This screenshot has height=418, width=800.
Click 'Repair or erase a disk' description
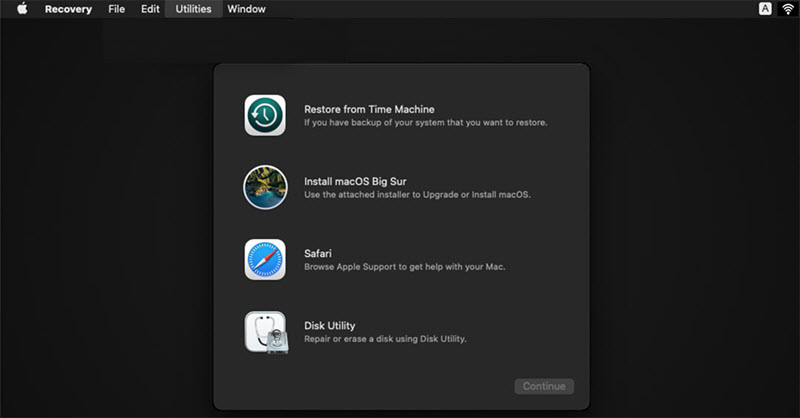pyautogui.click(x=385, y=339)
